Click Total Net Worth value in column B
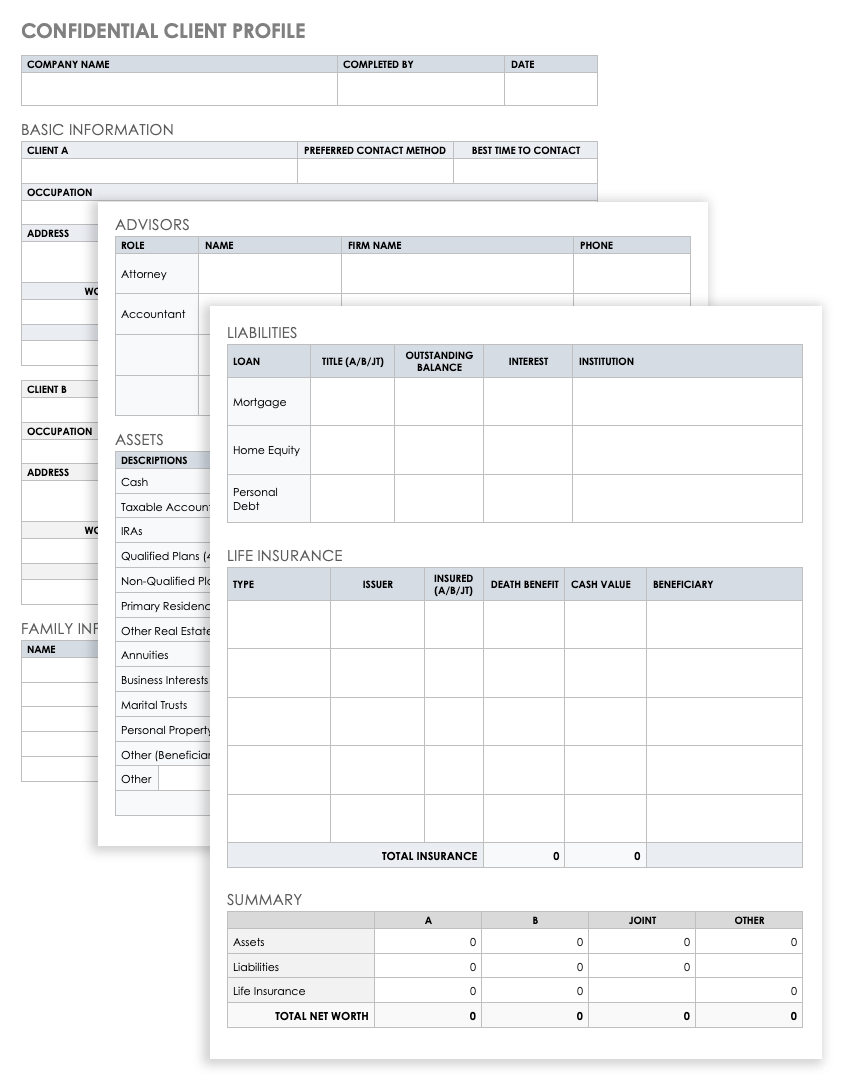This screenshot has width=844, height=1087. [535, 1016]
